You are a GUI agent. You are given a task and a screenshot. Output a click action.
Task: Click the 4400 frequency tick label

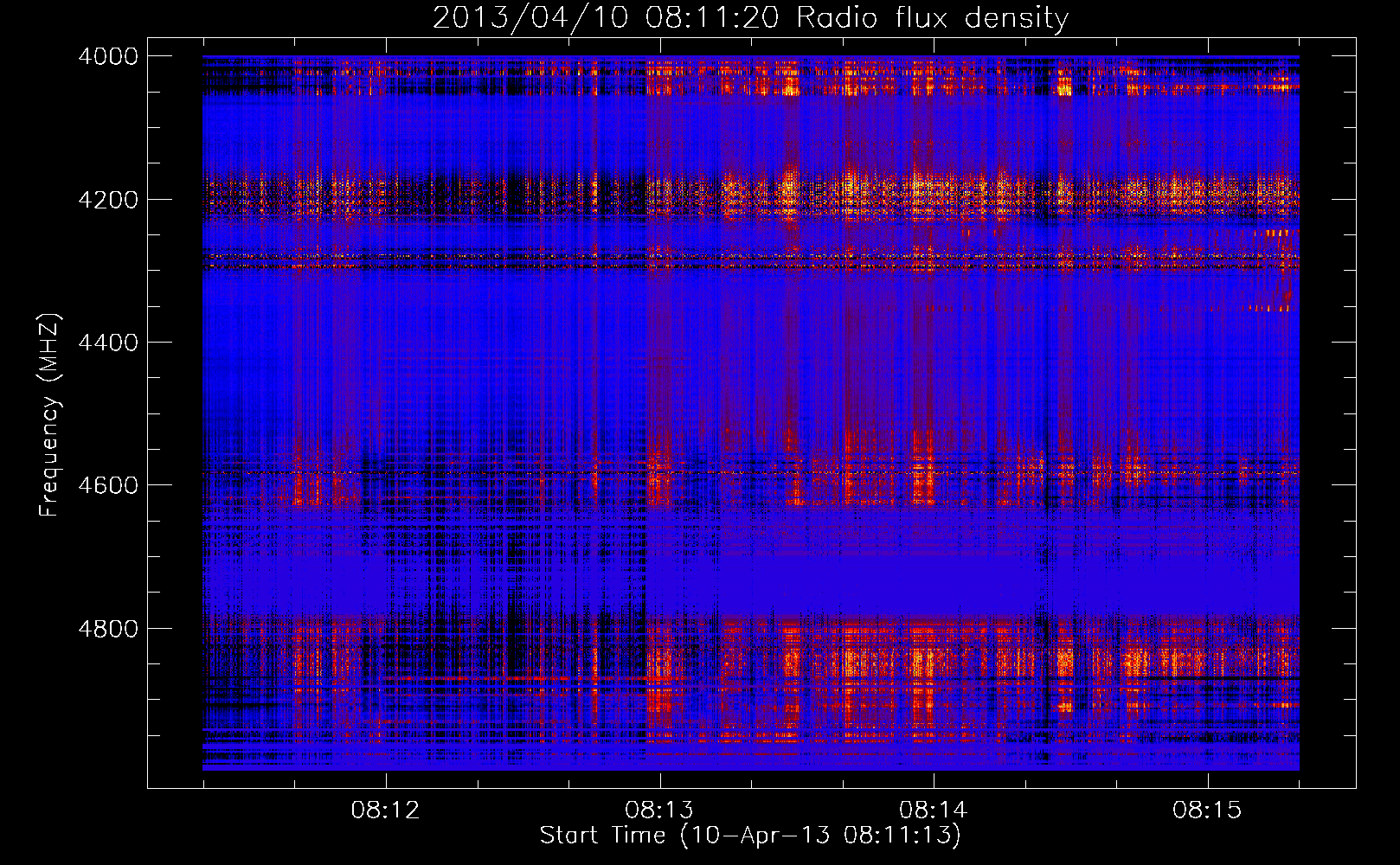108,343
